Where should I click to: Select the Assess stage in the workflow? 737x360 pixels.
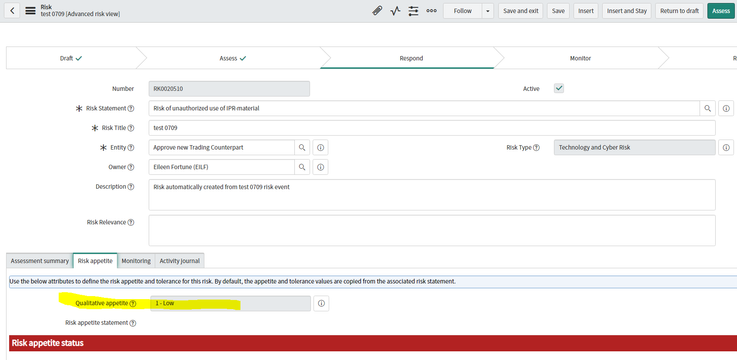click(233, 58)
